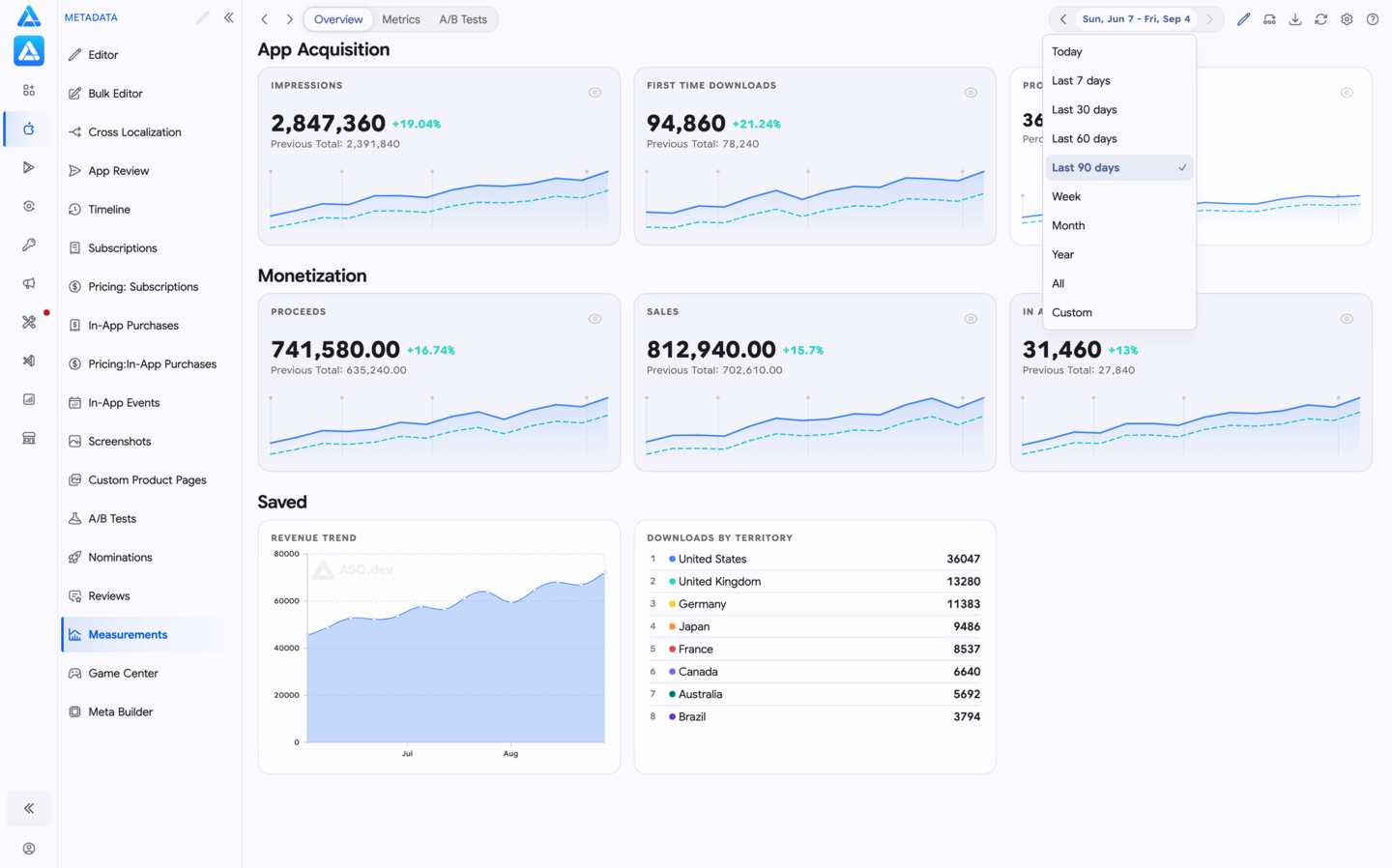Toggle eye icon on the 31,460 card
This screenshot has height=868, width=1392.
click(1347, 319)
